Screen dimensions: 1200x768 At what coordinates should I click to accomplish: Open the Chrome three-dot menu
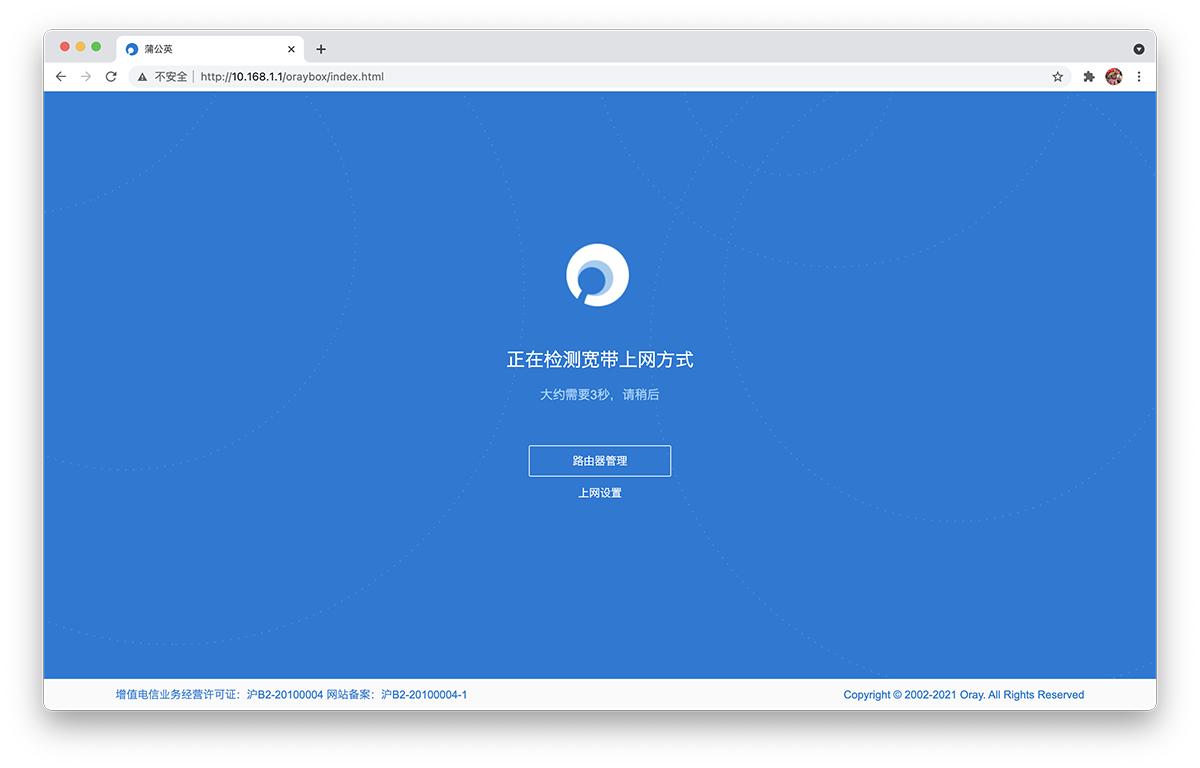coord(1139,76)
